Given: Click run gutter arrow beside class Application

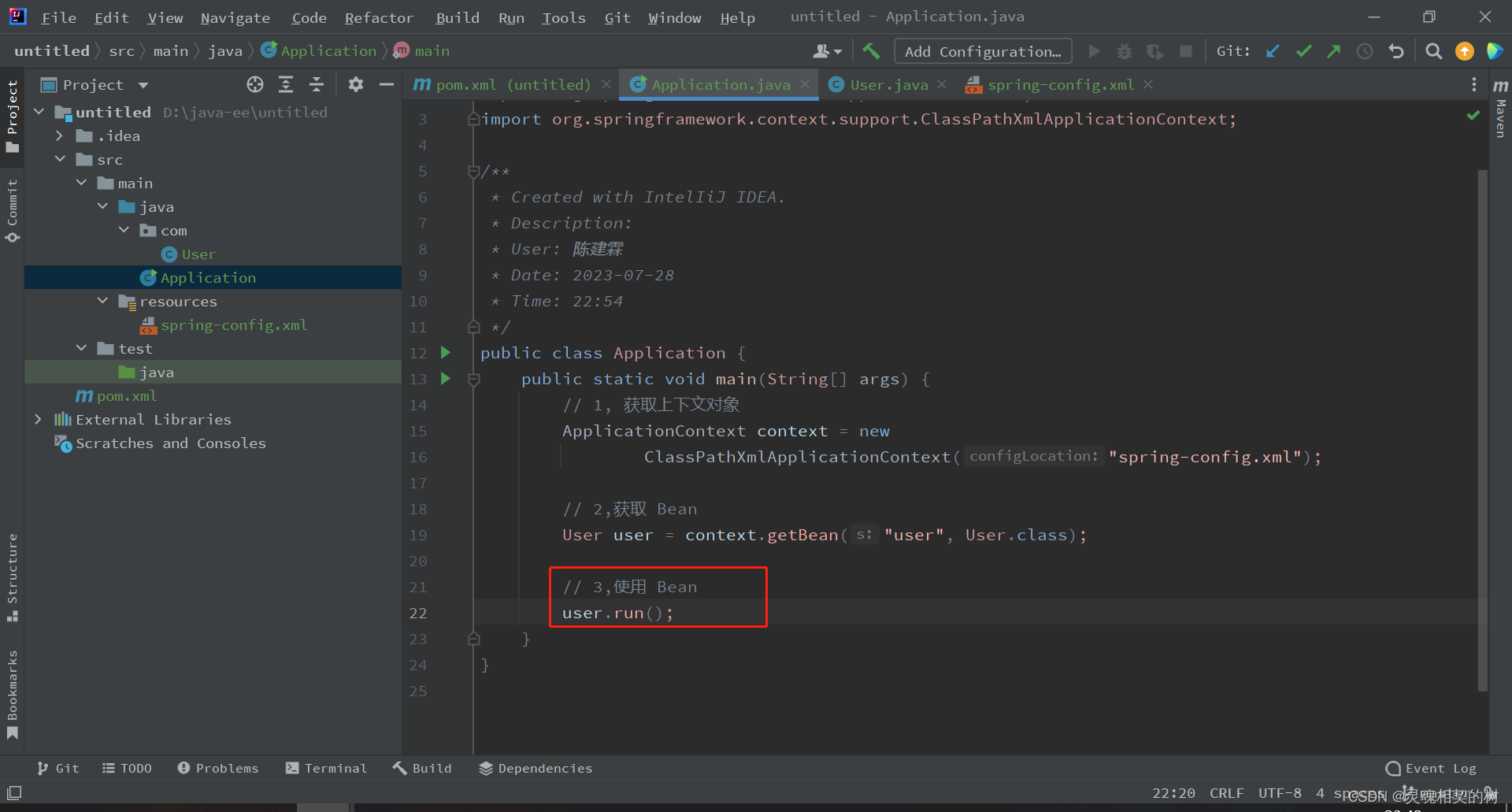Looking at the screenshot, I should [446, 353].
